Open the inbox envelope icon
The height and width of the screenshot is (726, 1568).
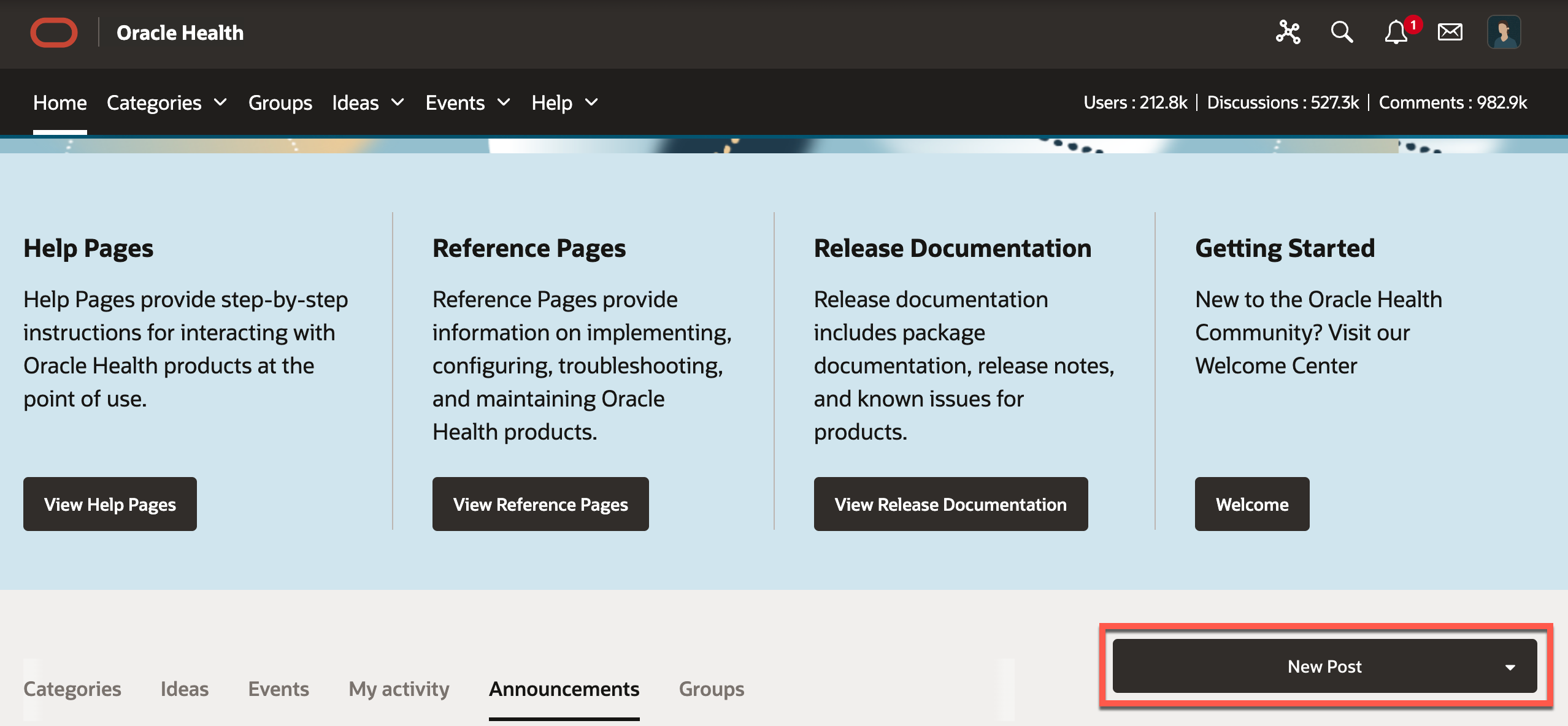point(1450,32)
